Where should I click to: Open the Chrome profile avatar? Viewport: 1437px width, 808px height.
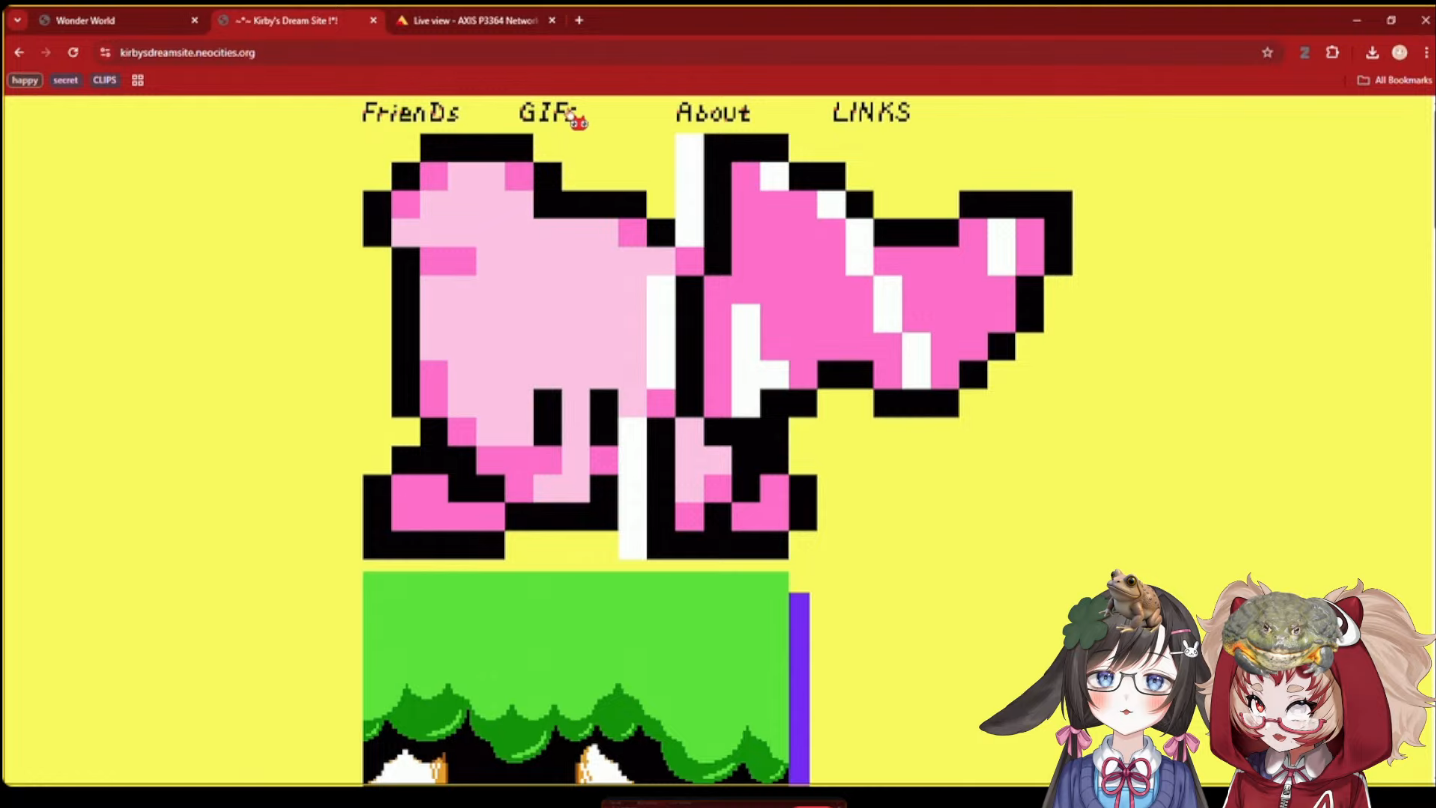pyautogui.click(x=1400, y=53)
